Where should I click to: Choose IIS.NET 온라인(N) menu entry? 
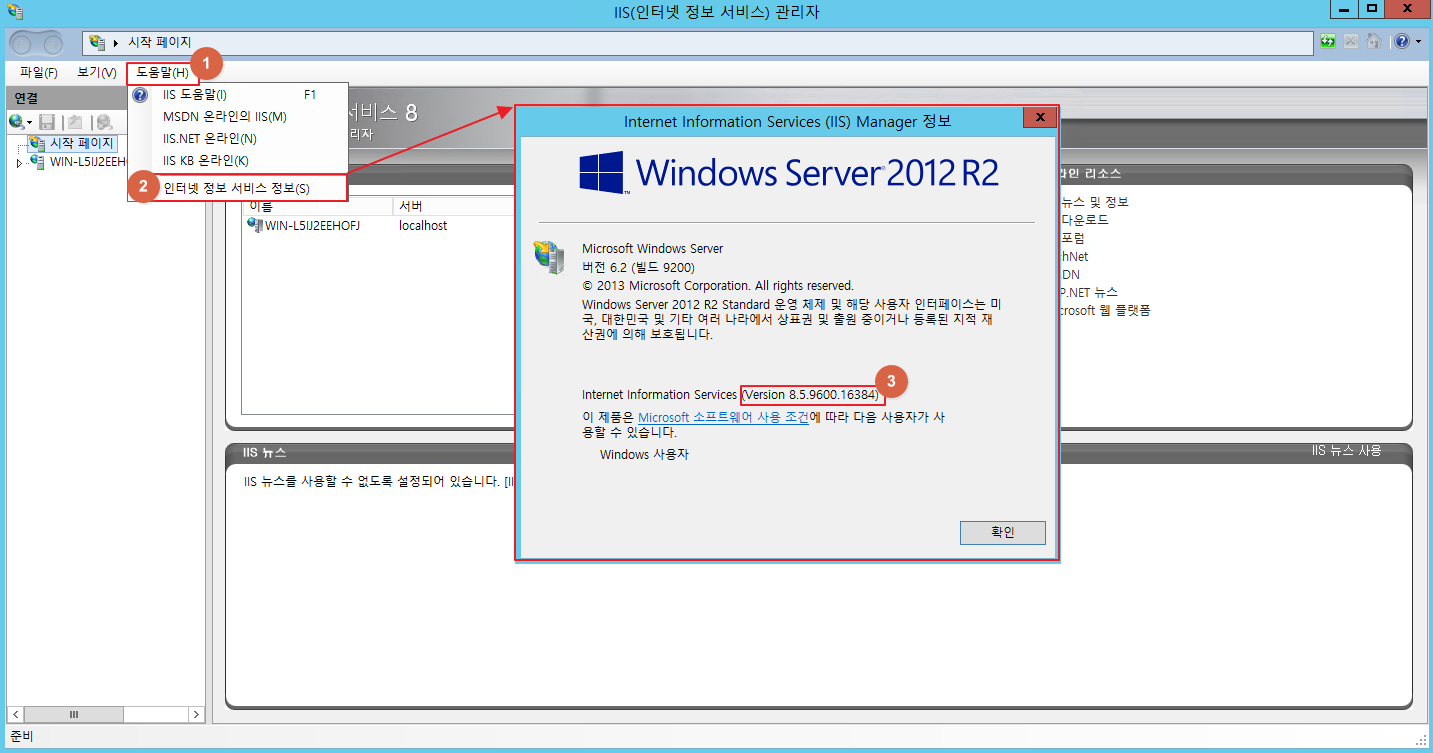pyautogui.click(x=238, y=138)
